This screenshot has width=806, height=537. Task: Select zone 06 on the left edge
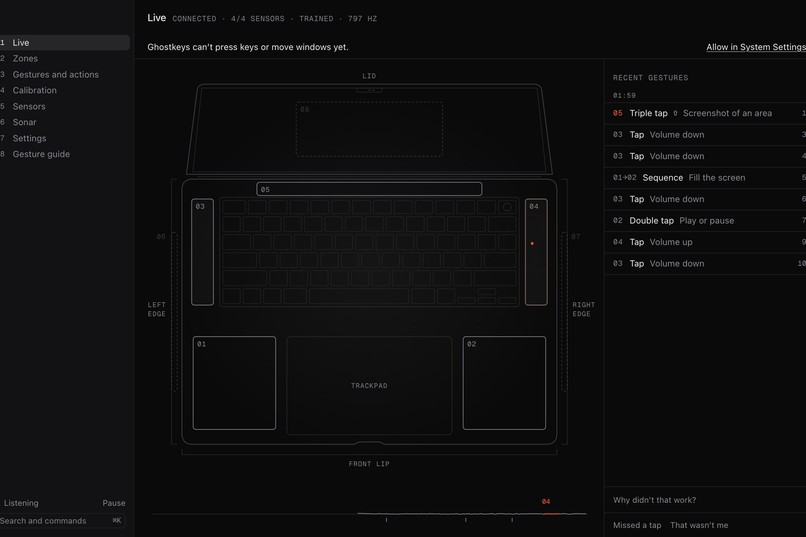174,311
